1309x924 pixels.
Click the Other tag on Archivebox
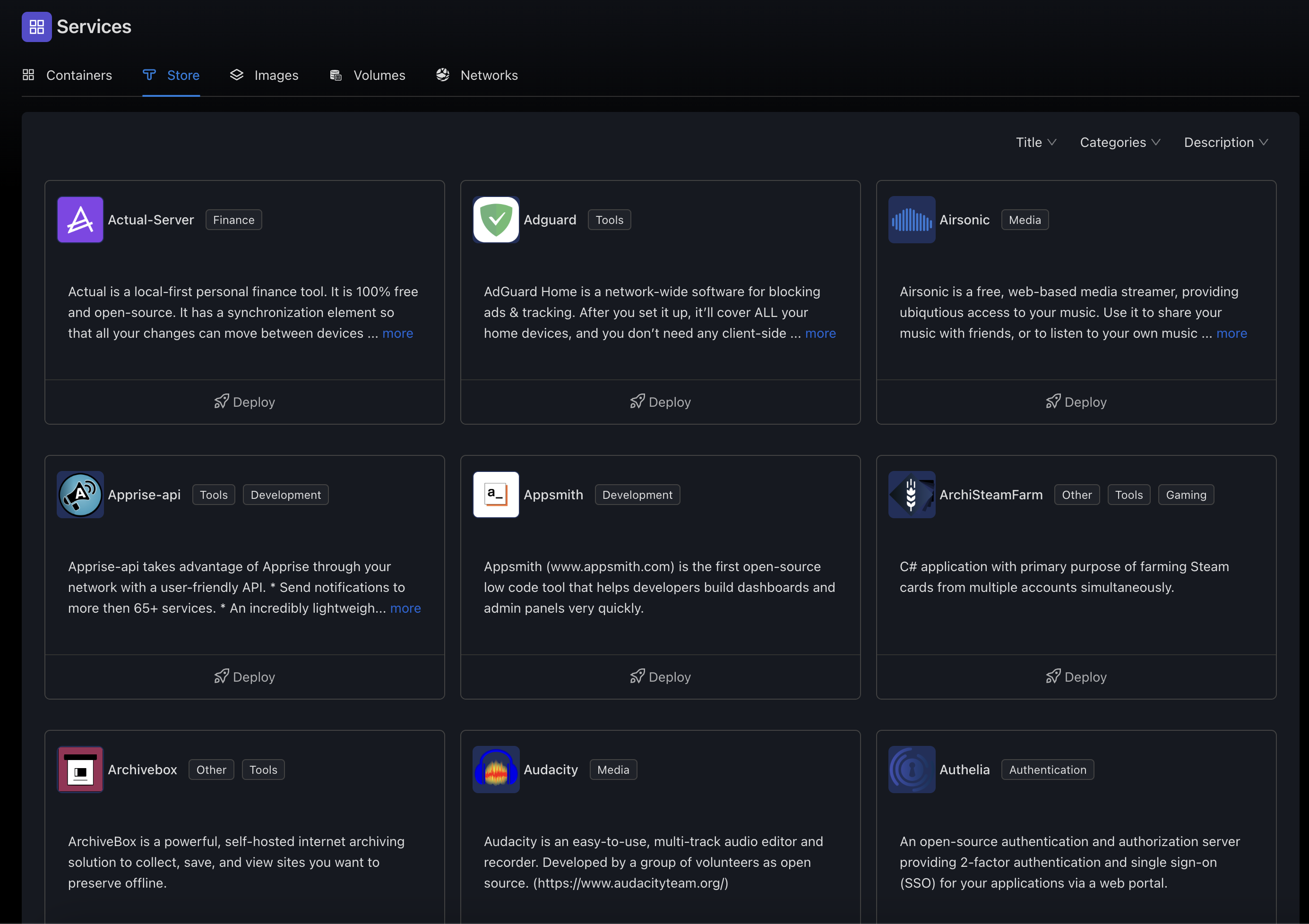point(212,770)
